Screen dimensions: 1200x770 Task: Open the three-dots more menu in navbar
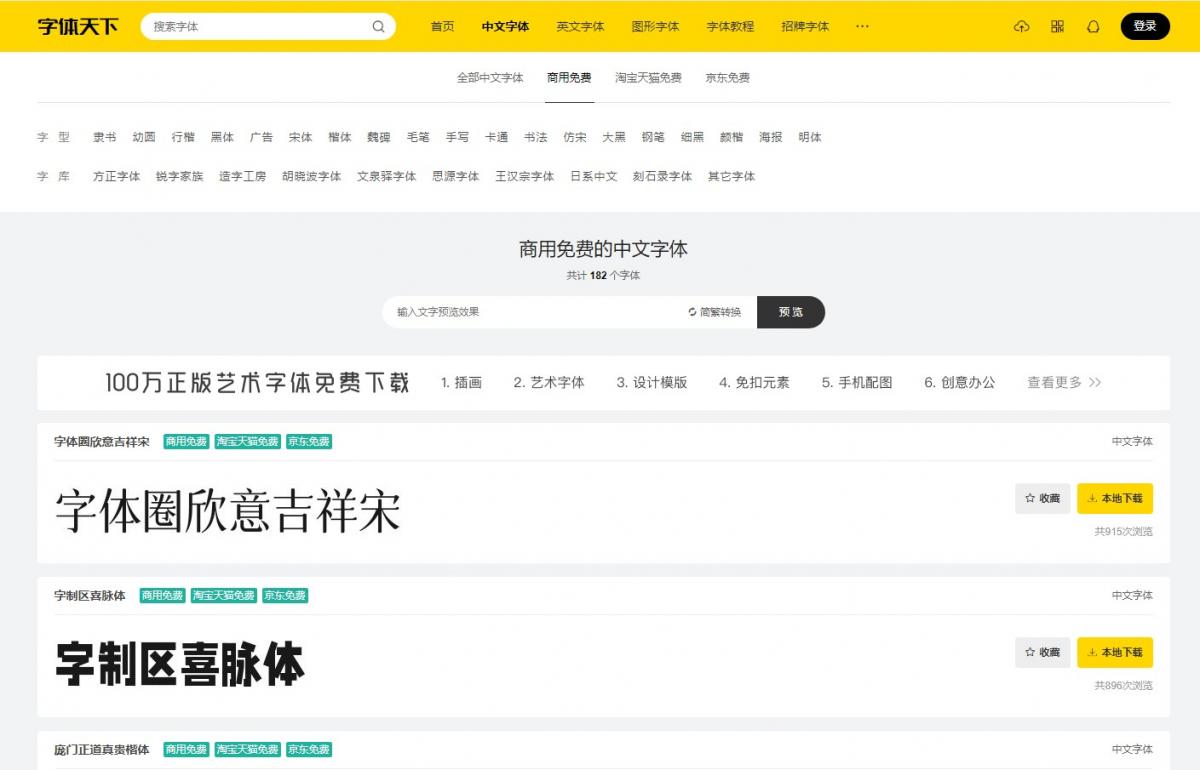[x=862, y=27]
